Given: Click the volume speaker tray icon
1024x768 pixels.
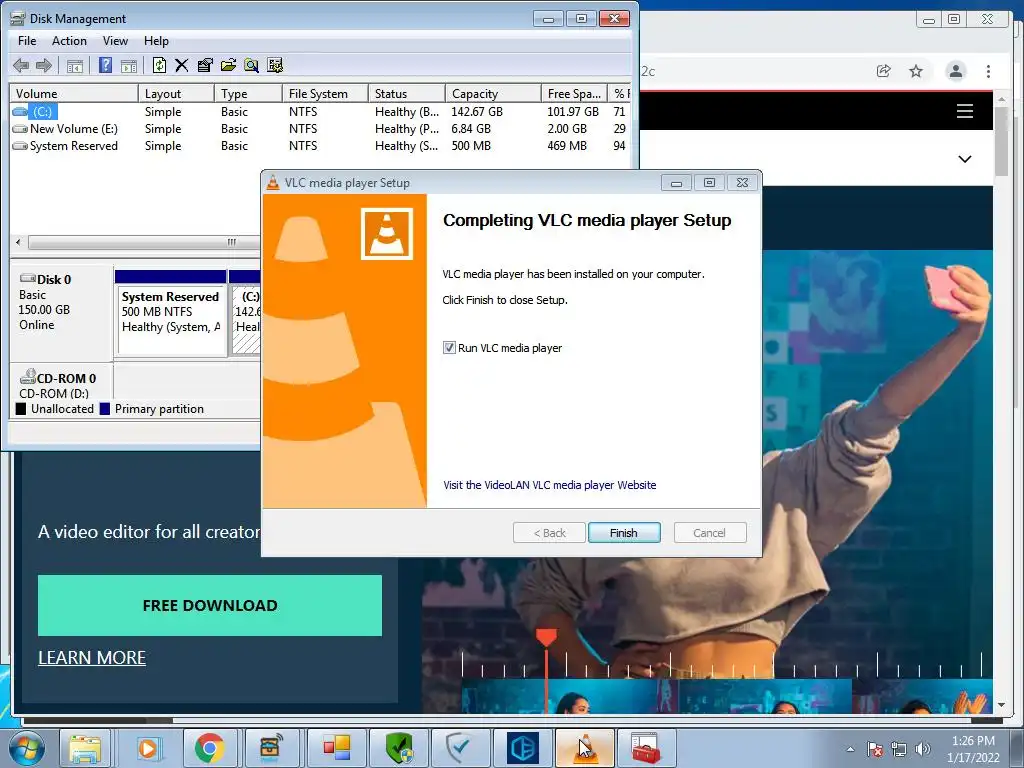Looking at the screenshot, I should 923,749.
